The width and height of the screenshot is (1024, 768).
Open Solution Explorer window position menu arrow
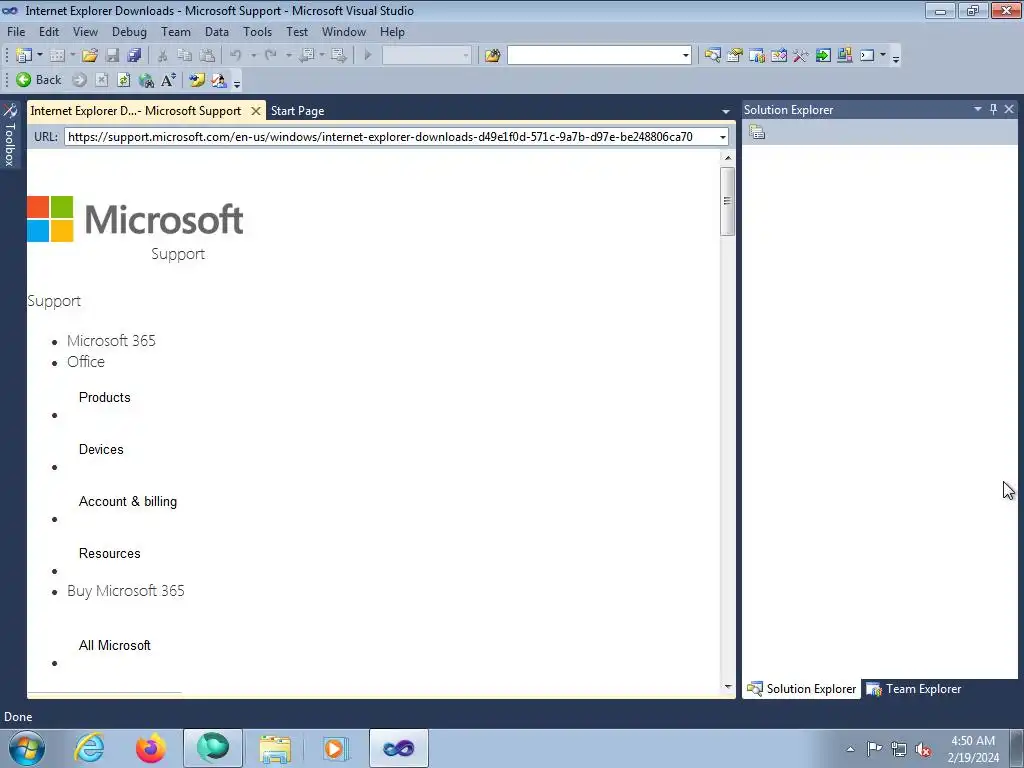pos(978,109)
